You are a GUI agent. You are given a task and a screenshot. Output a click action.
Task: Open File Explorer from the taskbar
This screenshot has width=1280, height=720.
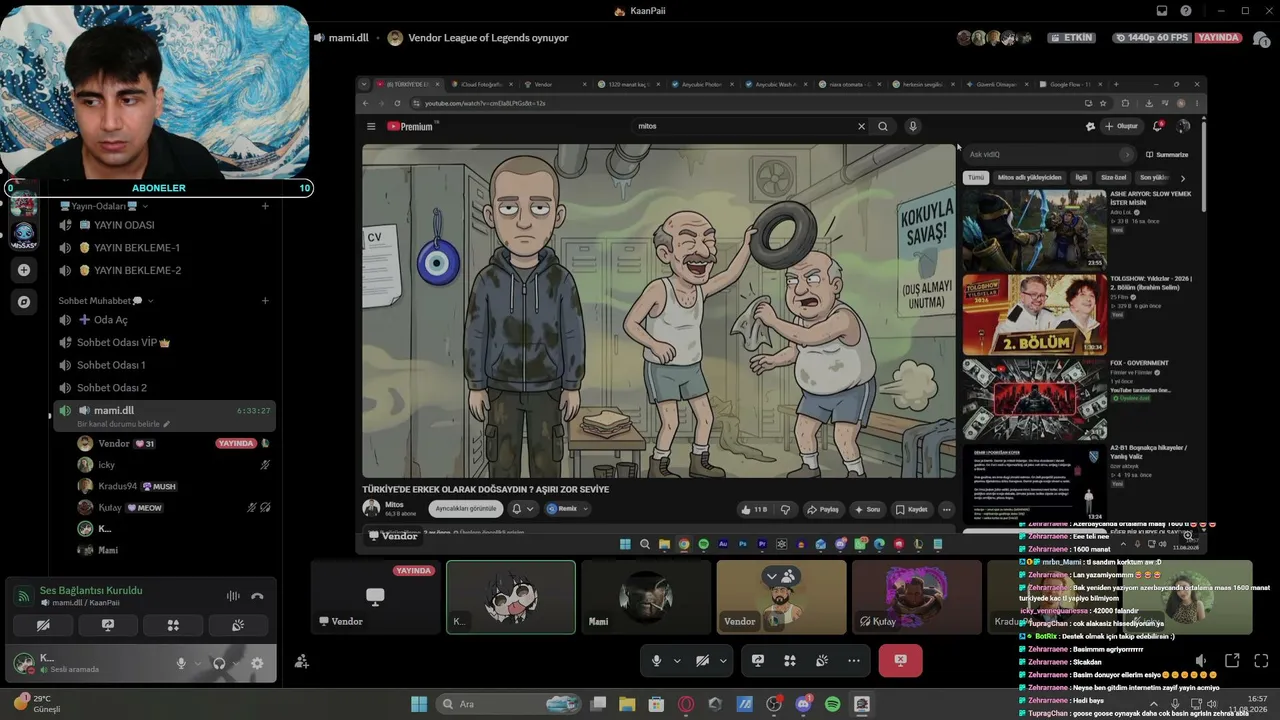[627, 704]
